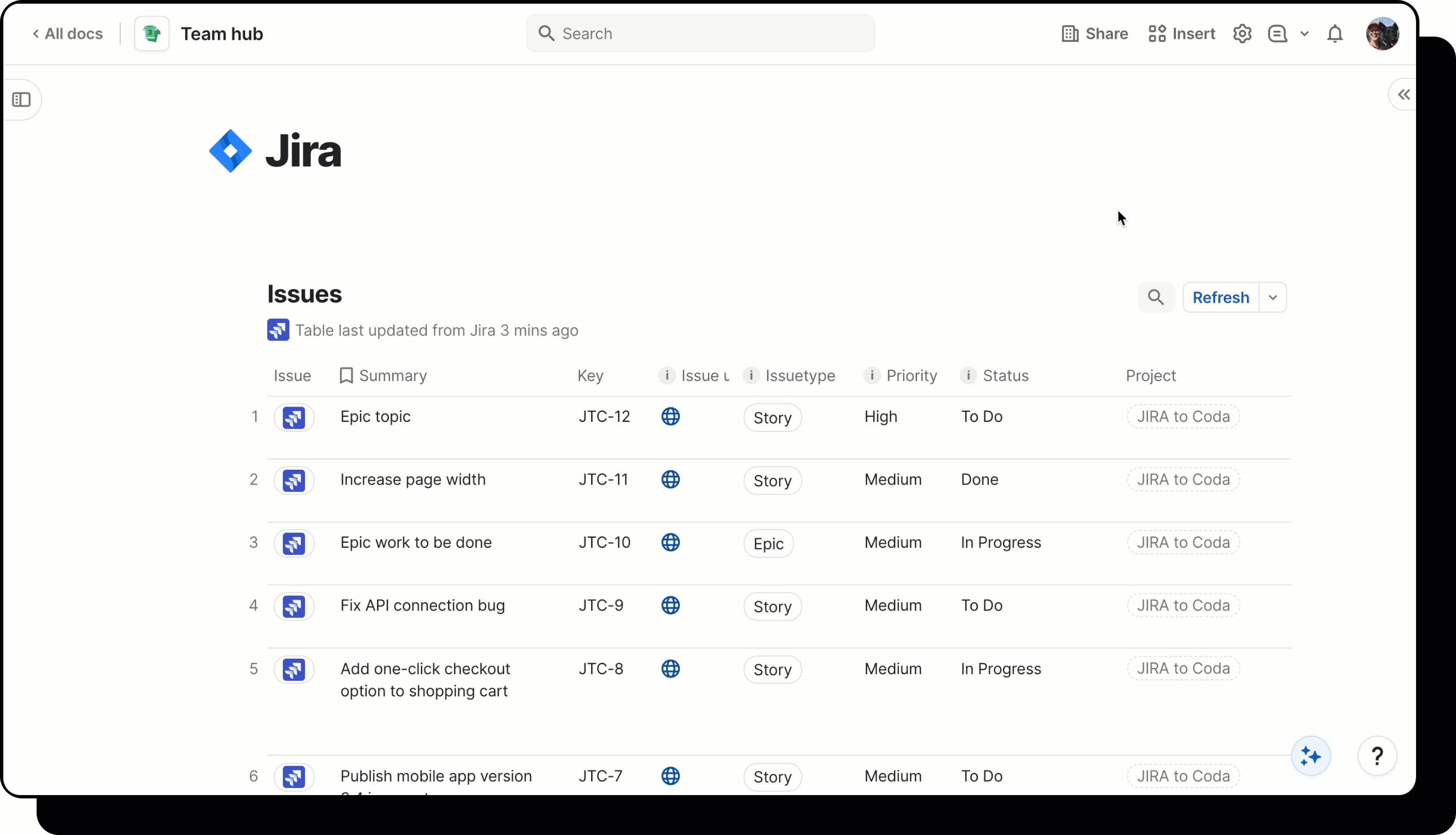Screen dimensions: 1456x835
Task: Open JIRA to Coda project in JTC-11 row
Action: point(1183,480)
